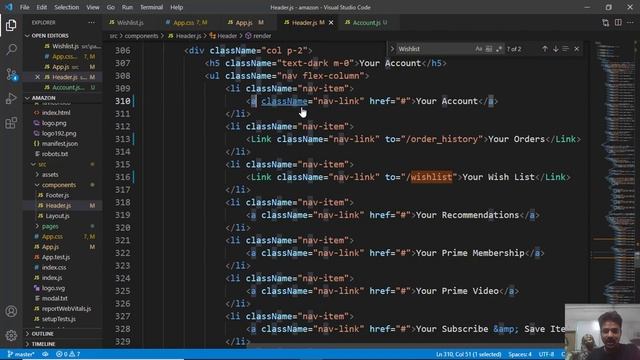Click the Explorer more actions ellipsis

point(91,22)
